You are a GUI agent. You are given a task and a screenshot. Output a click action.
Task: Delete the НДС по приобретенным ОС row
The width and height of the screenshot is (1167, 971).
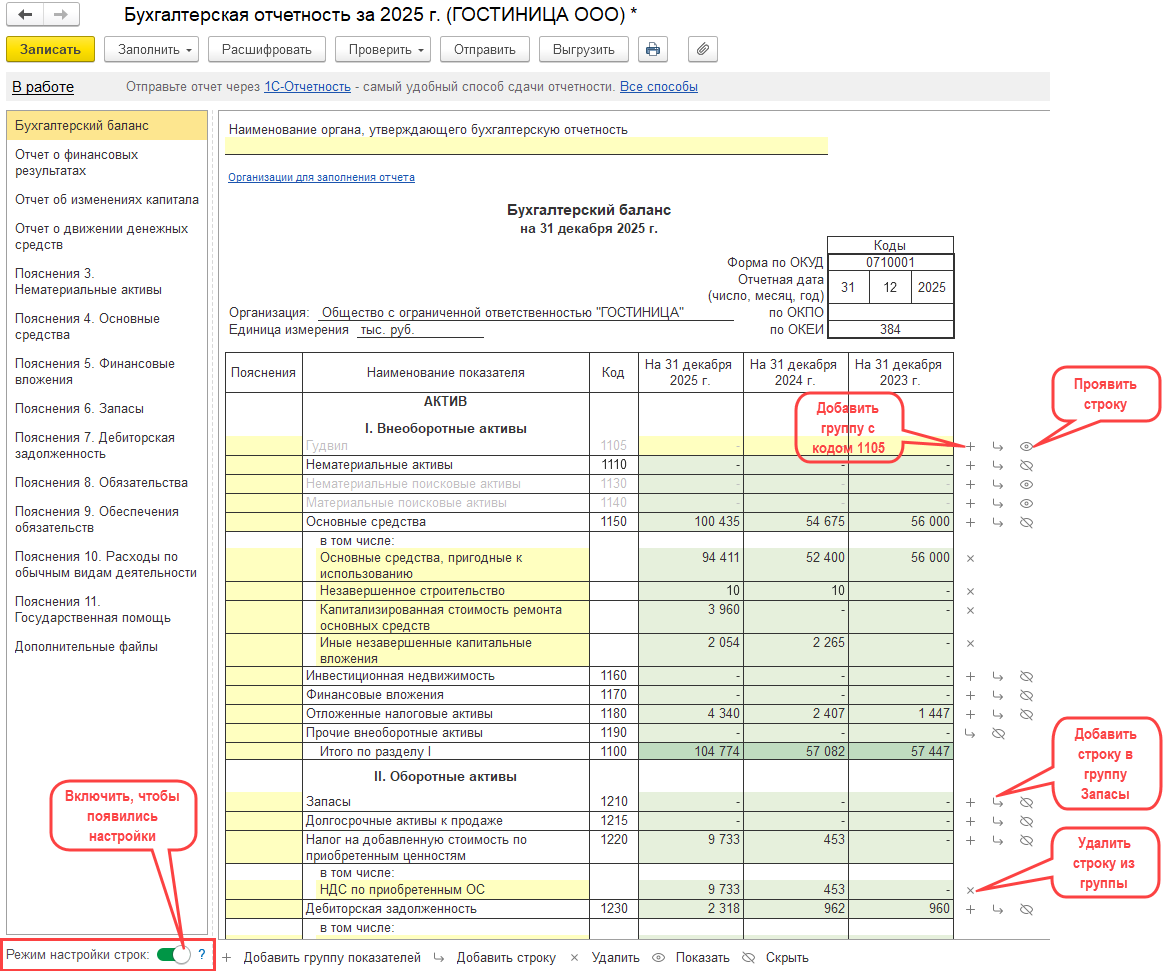[970, 890]
